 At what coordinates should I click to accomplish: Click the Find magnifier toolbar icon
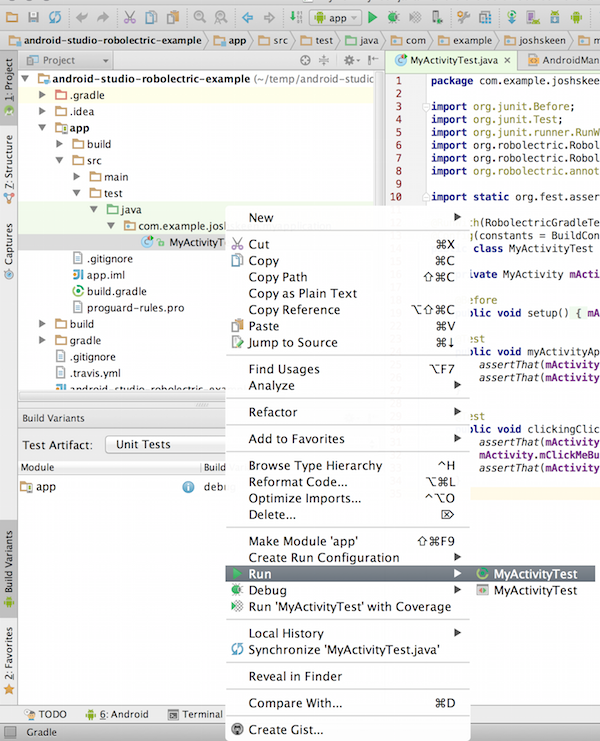[x=200, y=18]
